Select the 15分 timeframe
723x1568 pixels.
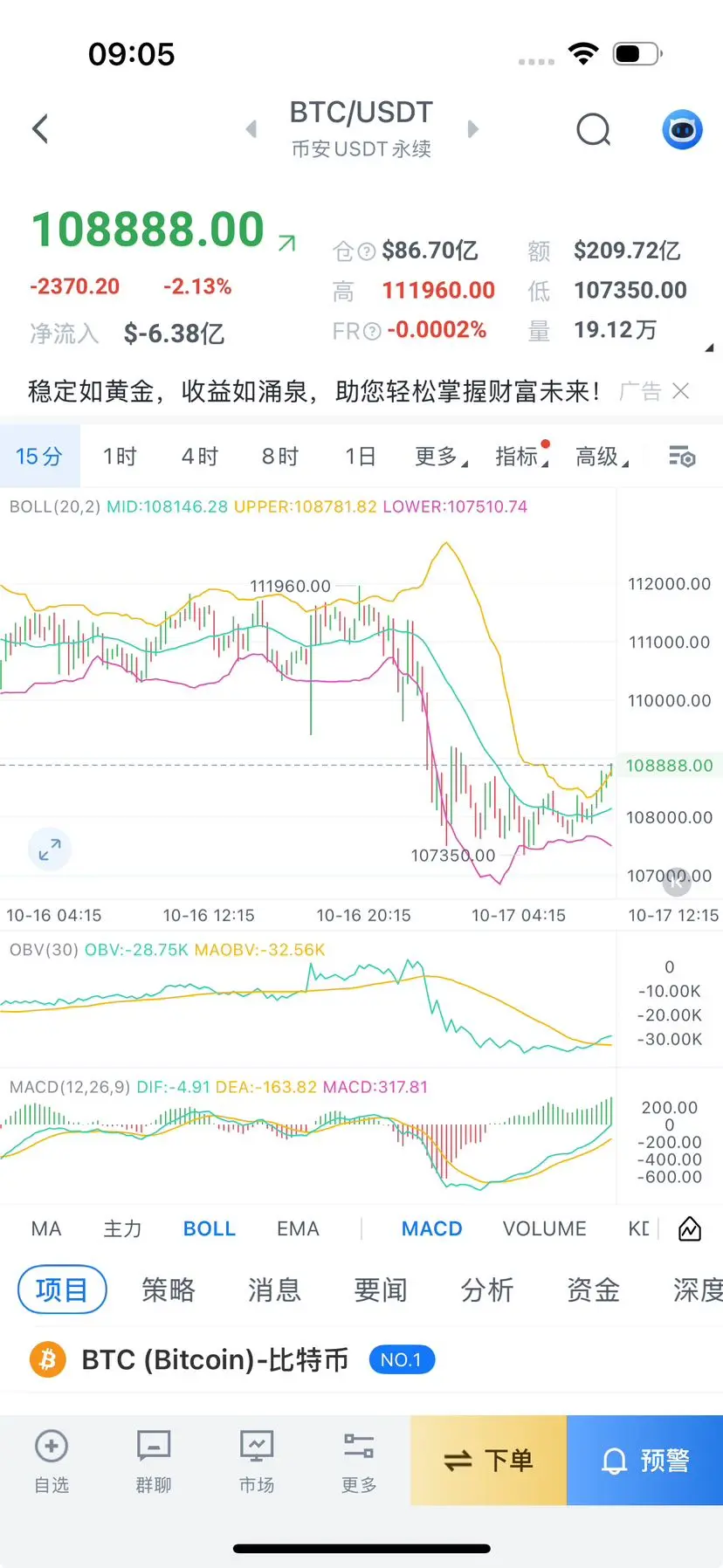tap(39, 456)
